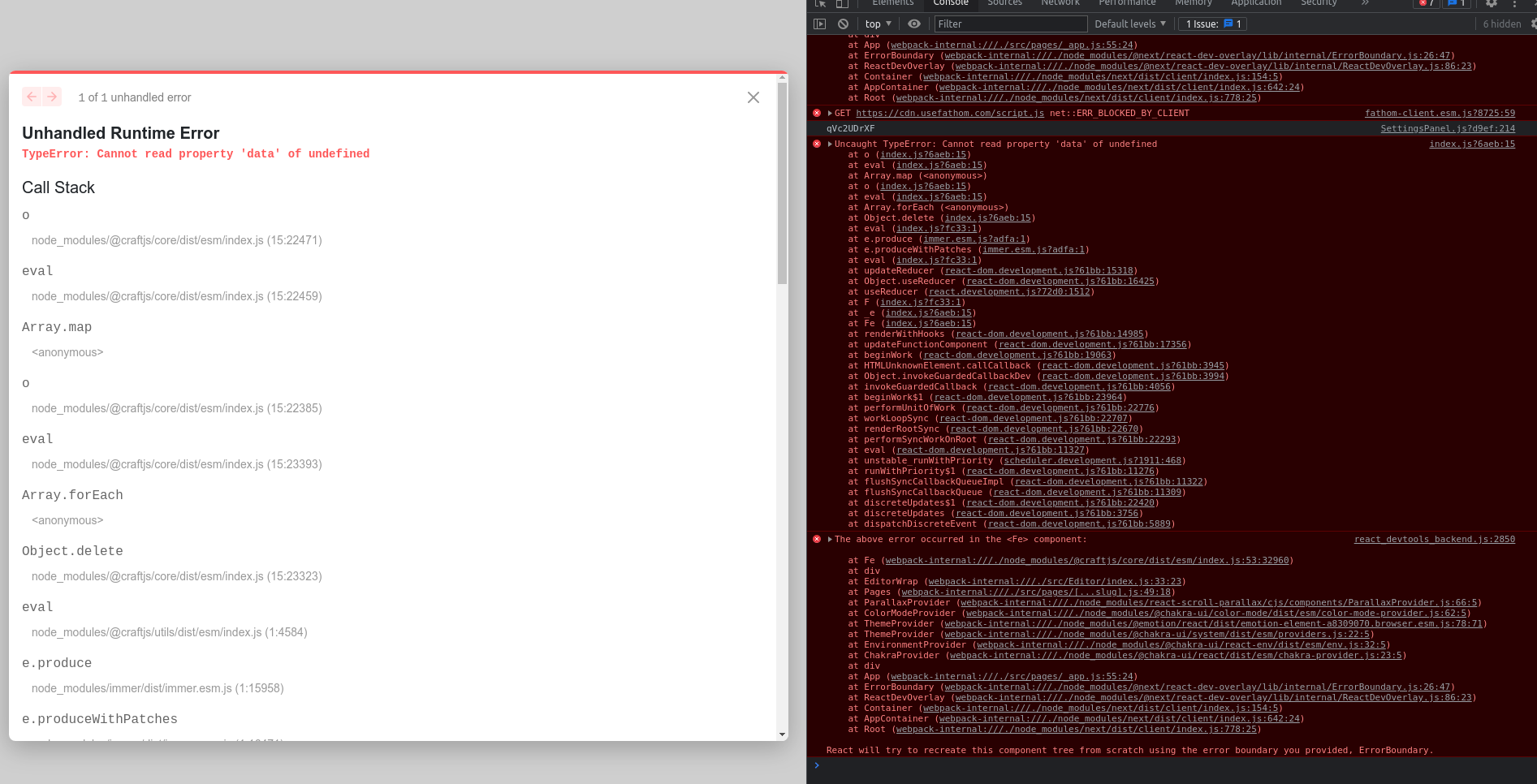Open SettingsPanel.js source at line 214
Screen dimensions: 1537x784
pyautogui.click(x=1448, y=128)
